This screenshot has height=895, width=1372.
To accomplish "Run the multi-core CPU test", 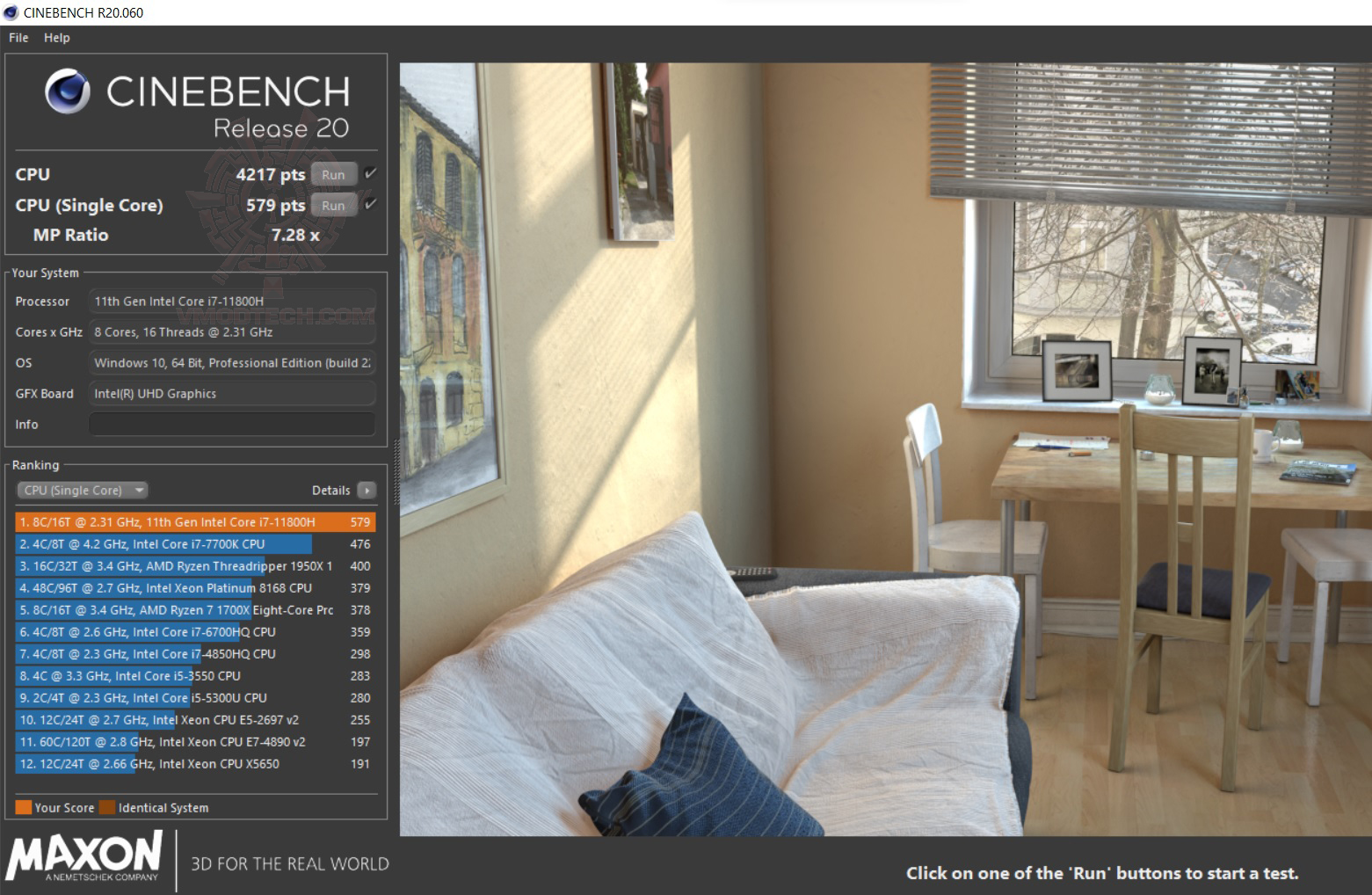I will [x=333, y=174].
